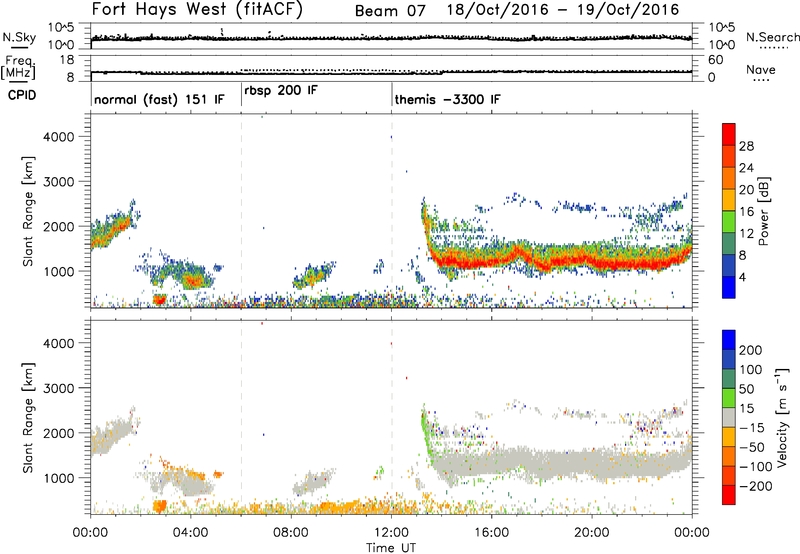This screenshot has width=800, height=554.
Task: Click the 'N.Search' legend label
Action: pyautogui.click(x=772, y=37)
